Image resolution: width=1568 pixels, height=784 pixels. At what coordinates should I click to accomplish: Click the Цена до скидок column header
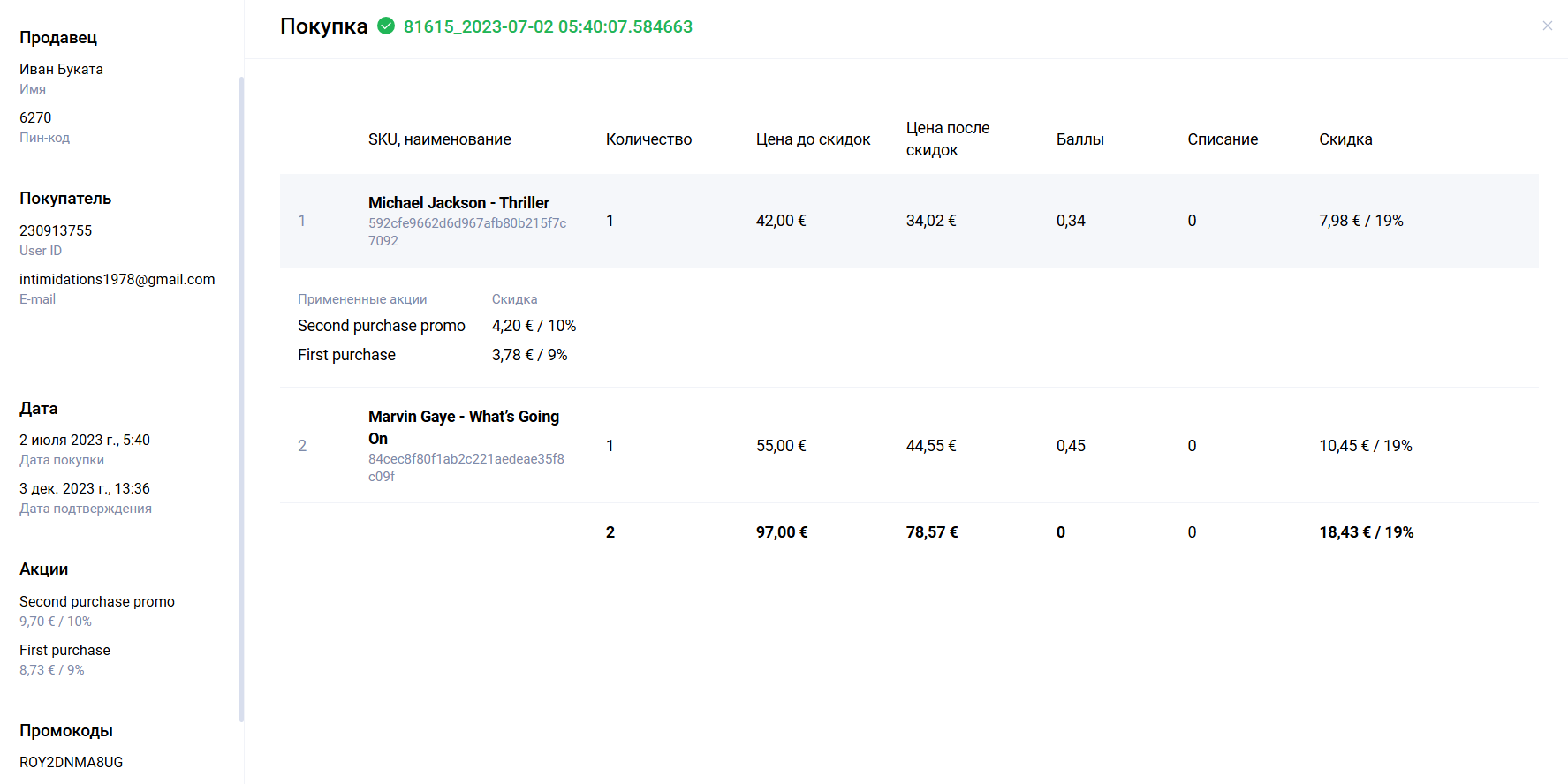pos(813,139)
